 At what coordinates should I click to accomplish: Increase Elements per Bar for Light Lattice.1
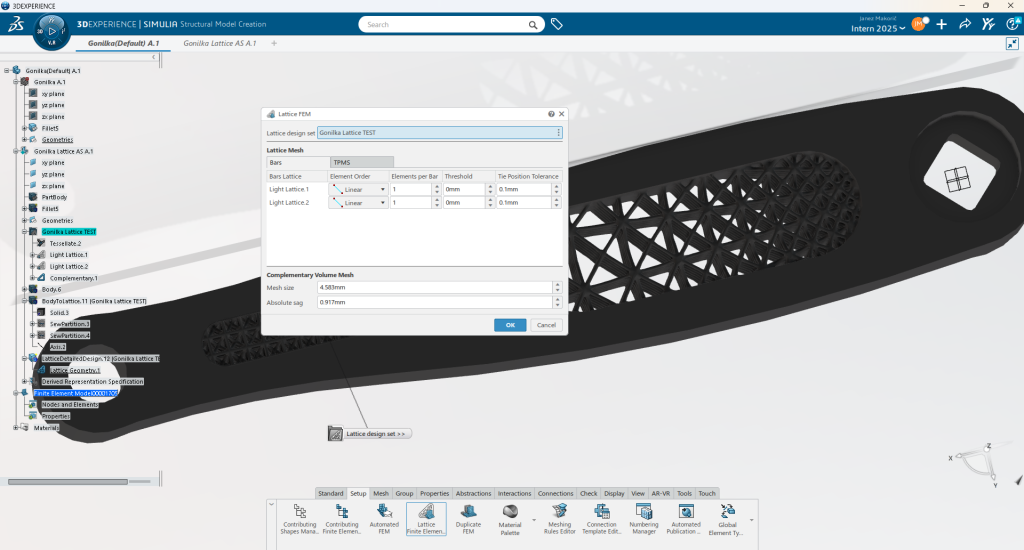pyautogui.click(x=437, y=187)
